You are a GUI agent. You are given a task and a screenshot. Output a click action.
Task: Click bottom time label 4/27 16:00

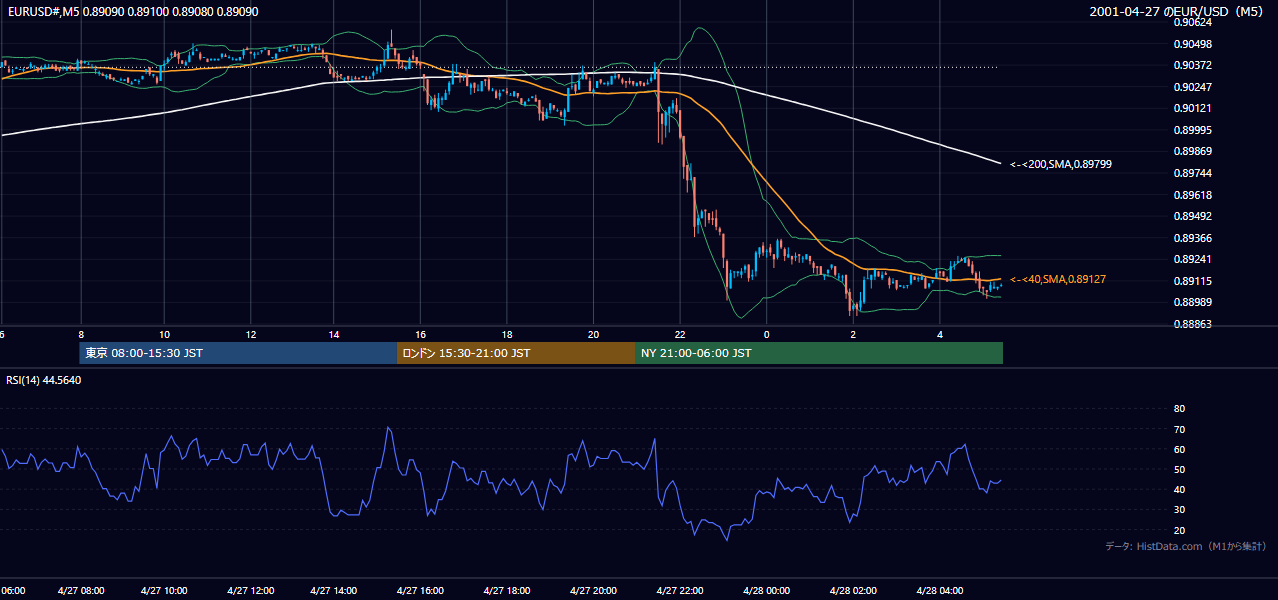coord(420,590)
